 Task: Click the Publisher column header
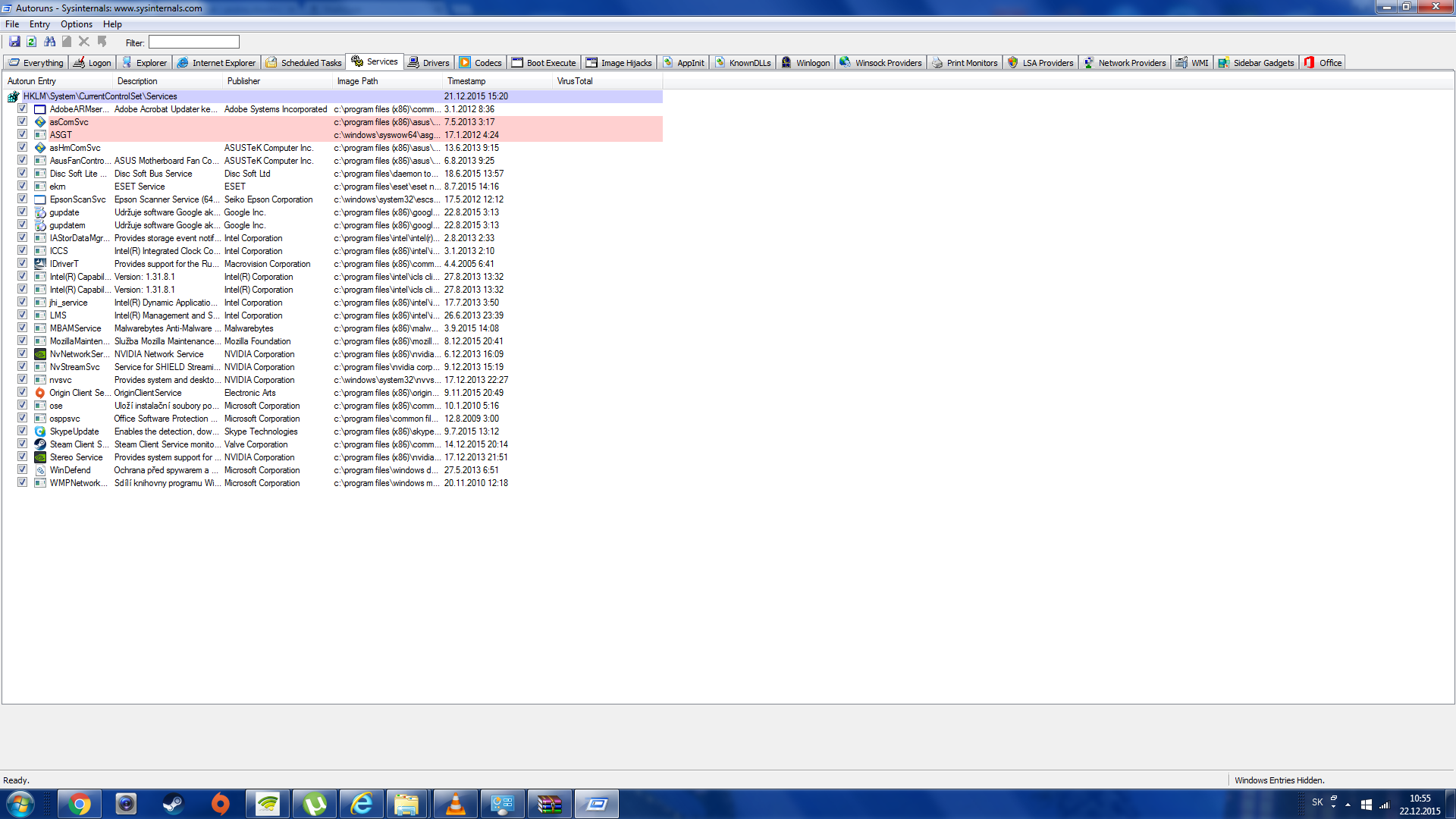point(243,81)
